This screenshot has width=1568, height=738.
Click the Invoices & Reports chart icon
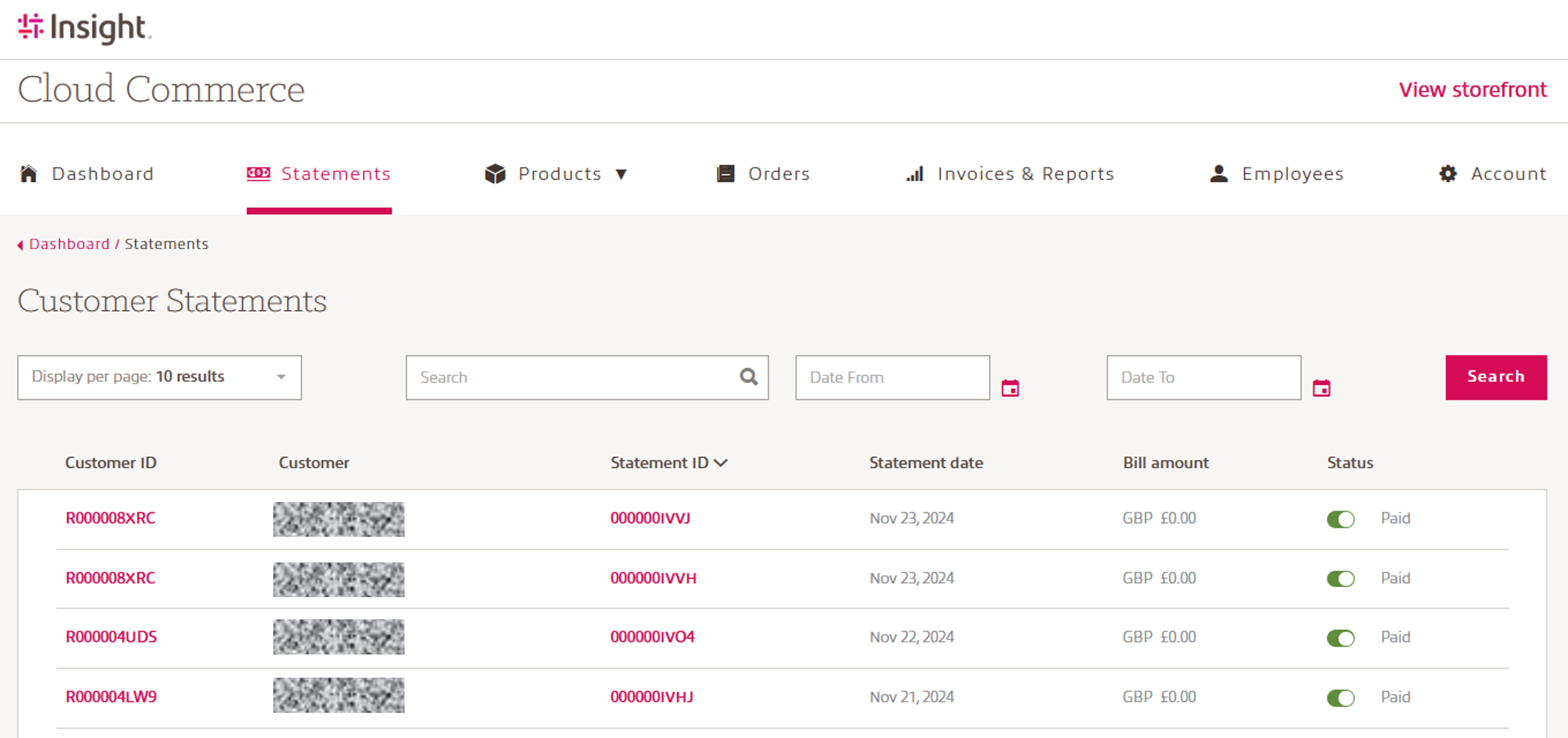[914, 175]
